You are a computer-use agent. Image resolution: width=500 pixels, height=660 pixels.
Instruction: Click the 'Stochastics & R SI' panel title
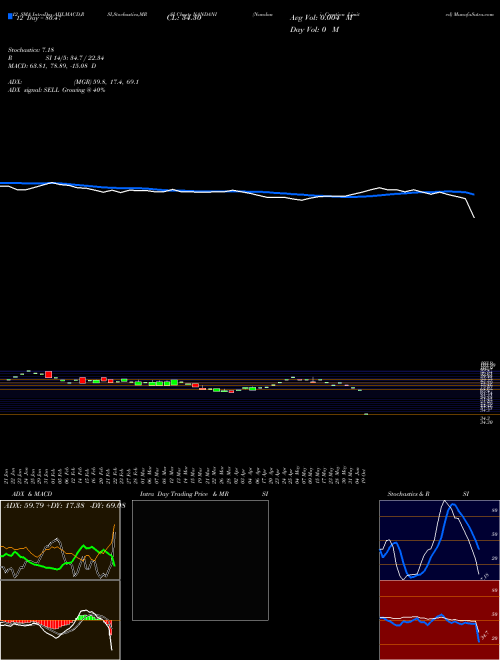pos(428,494)
